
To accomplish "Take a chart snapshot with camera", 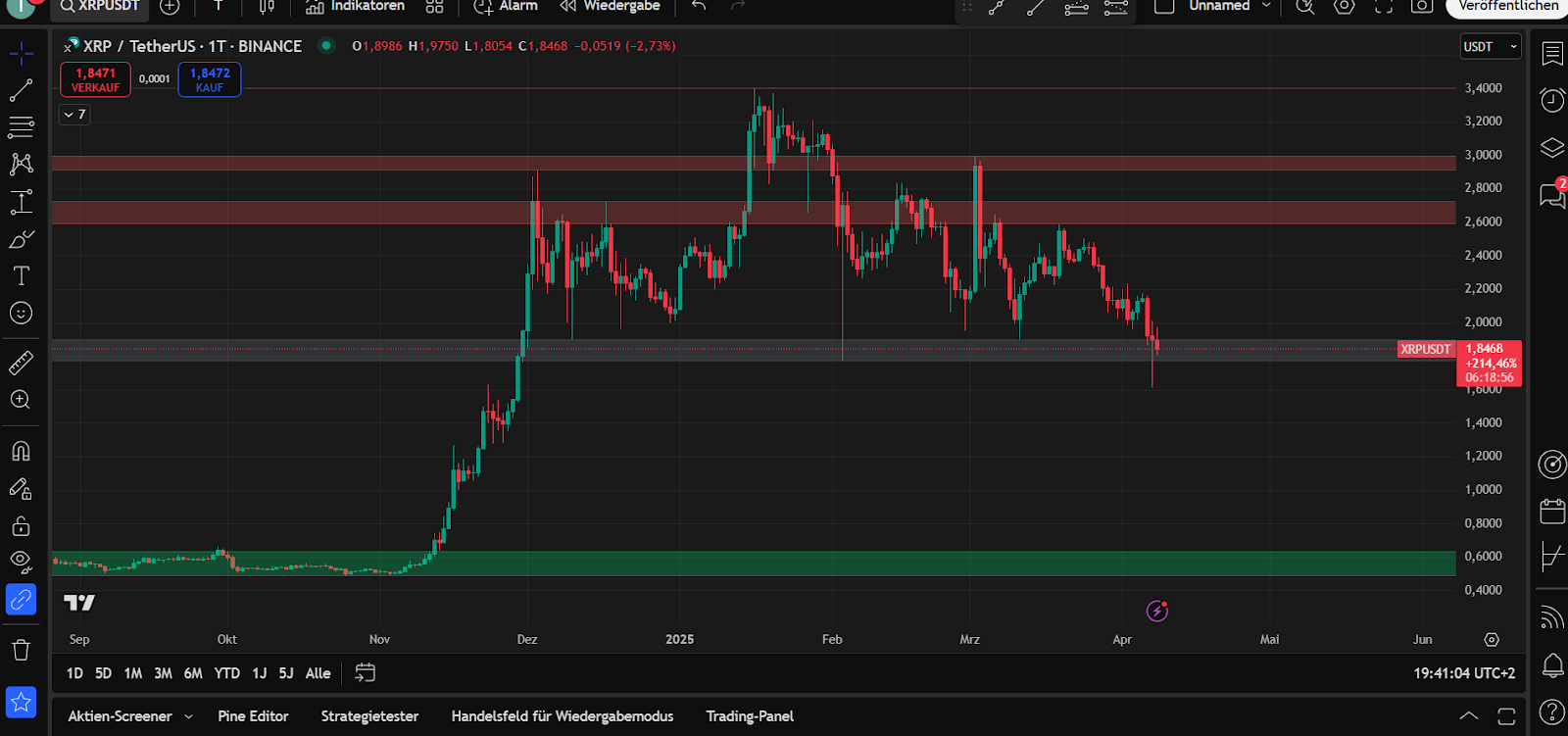I will click(1422, 6).
